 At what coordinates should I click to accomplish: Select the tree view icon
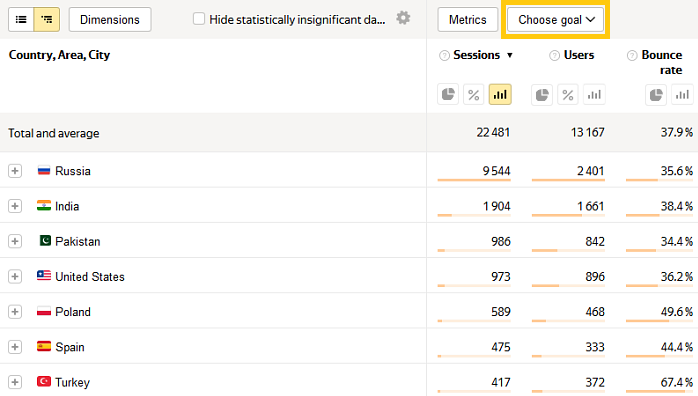47,20
